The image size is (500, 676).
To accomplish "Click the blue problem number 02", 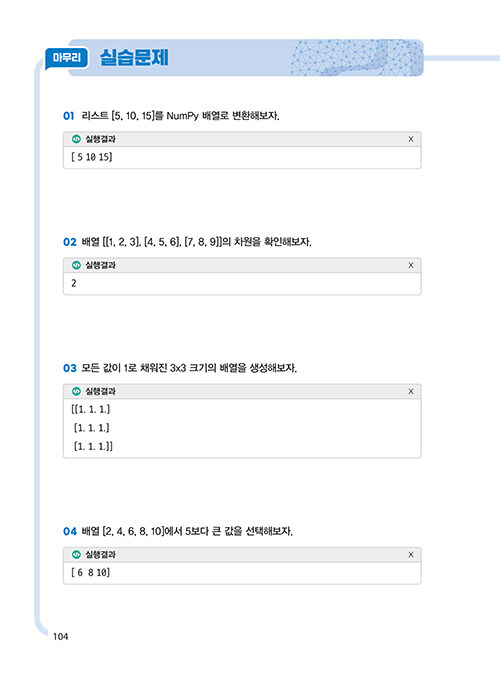I will click(x=70, y=242).
